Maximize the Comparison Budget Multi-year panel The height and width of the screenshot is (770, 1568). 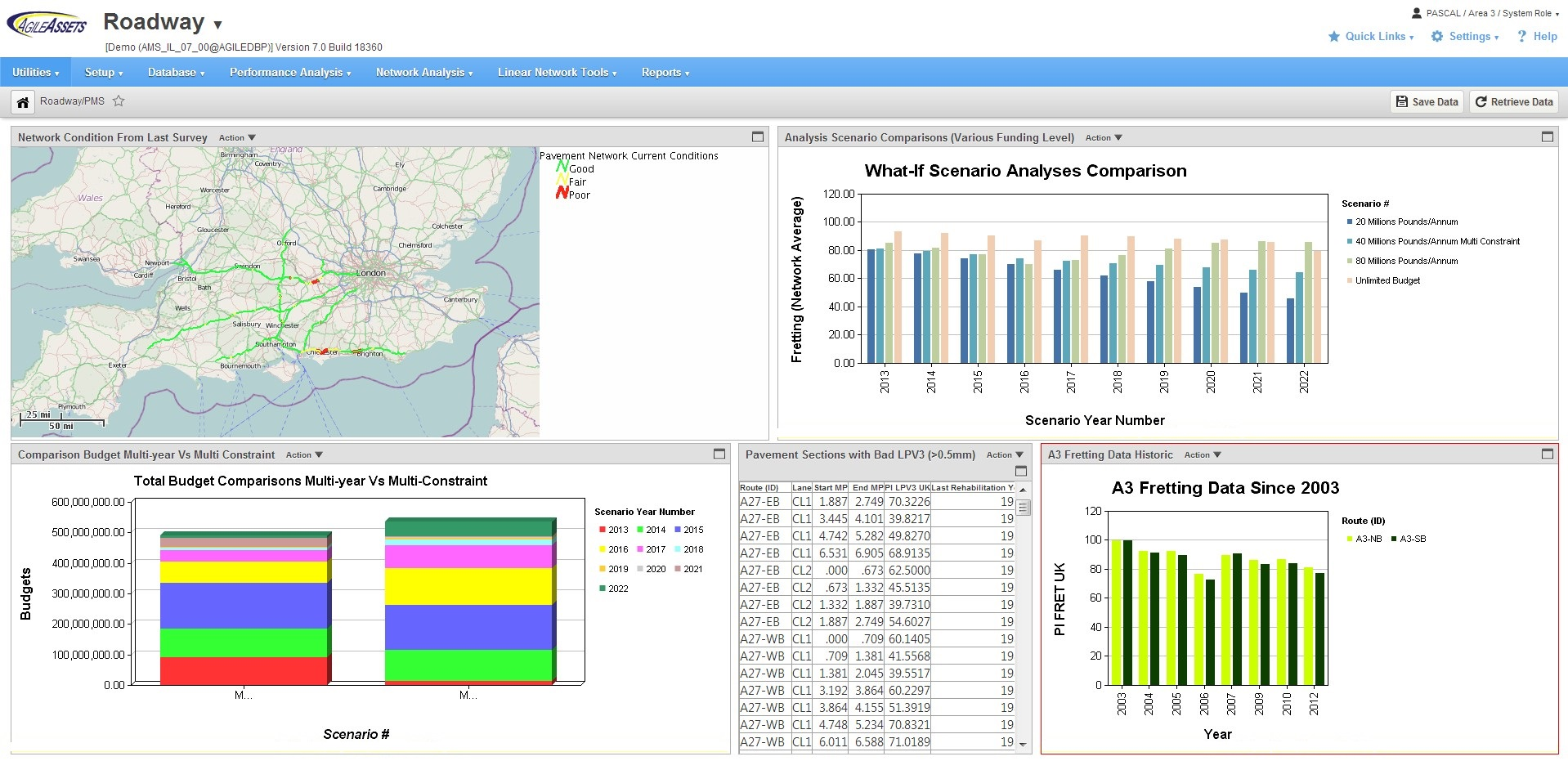click(x=719, y=454)
